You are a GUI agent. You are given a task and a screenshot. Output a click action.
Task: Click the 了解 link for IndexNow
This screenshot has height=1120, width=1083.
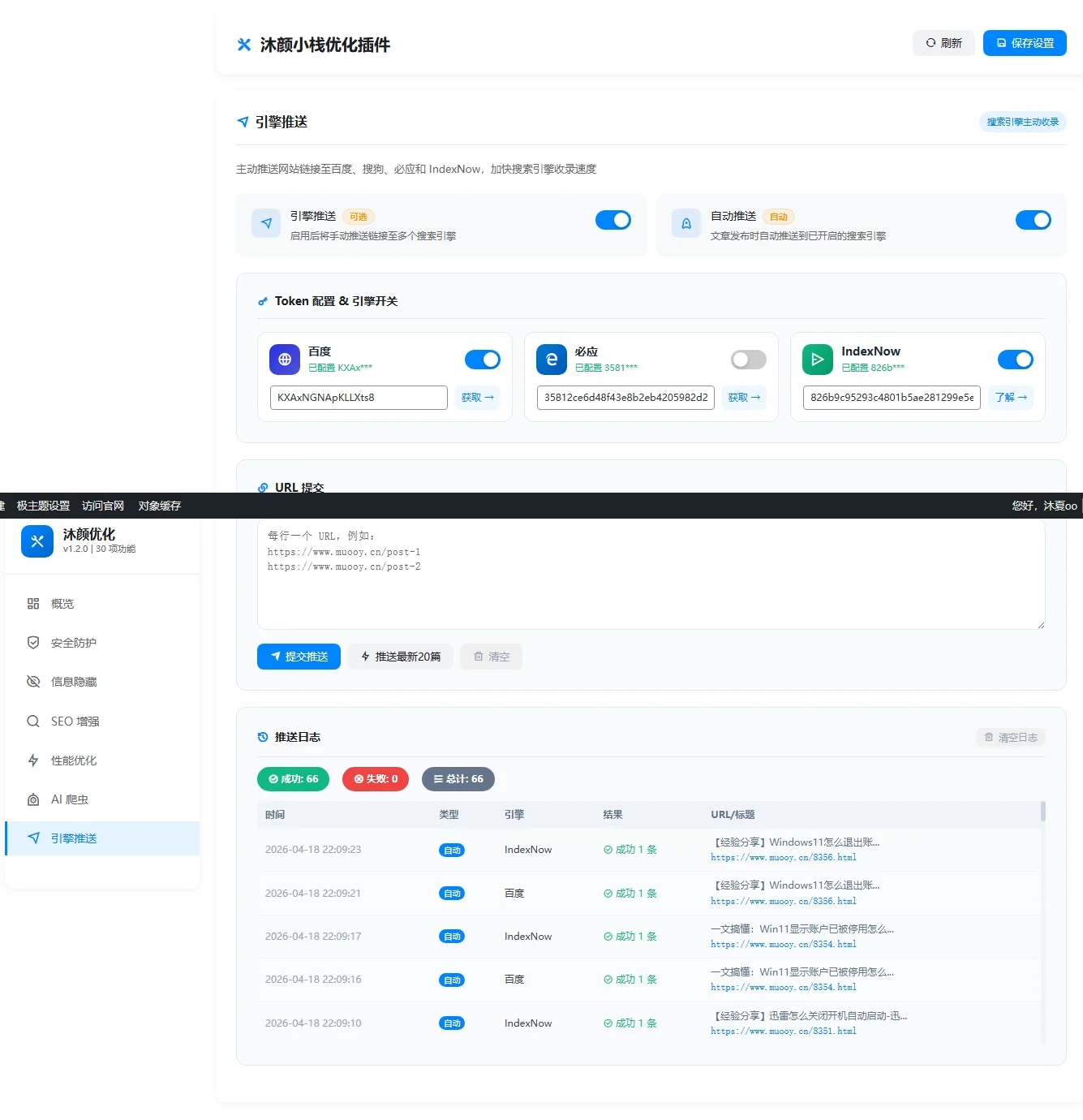tap(1011, 398)
